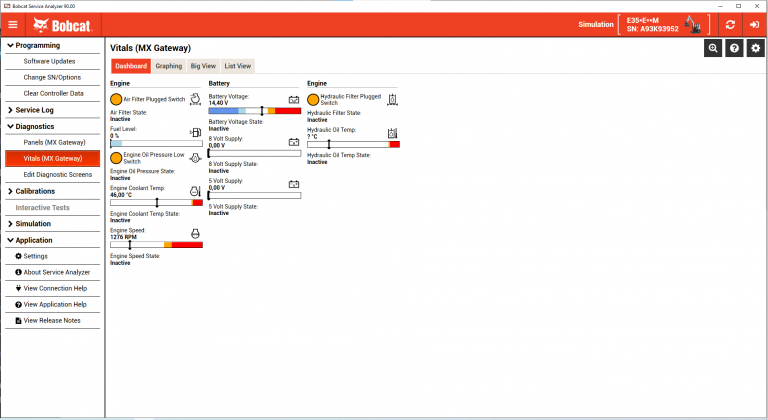Open the zoom magnifier tool
768x420 pixels.
point(713,48)
